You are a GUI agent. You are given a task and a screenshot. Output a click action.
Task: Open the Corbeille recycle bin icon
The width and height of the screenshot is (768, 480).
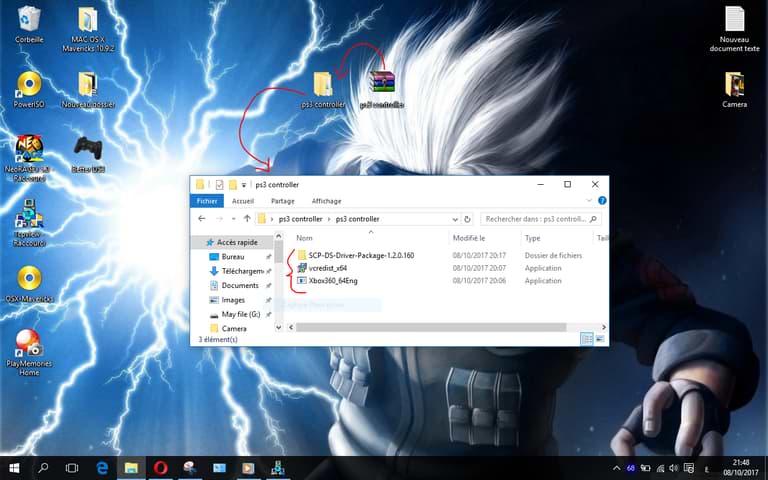tap(29, 24)
